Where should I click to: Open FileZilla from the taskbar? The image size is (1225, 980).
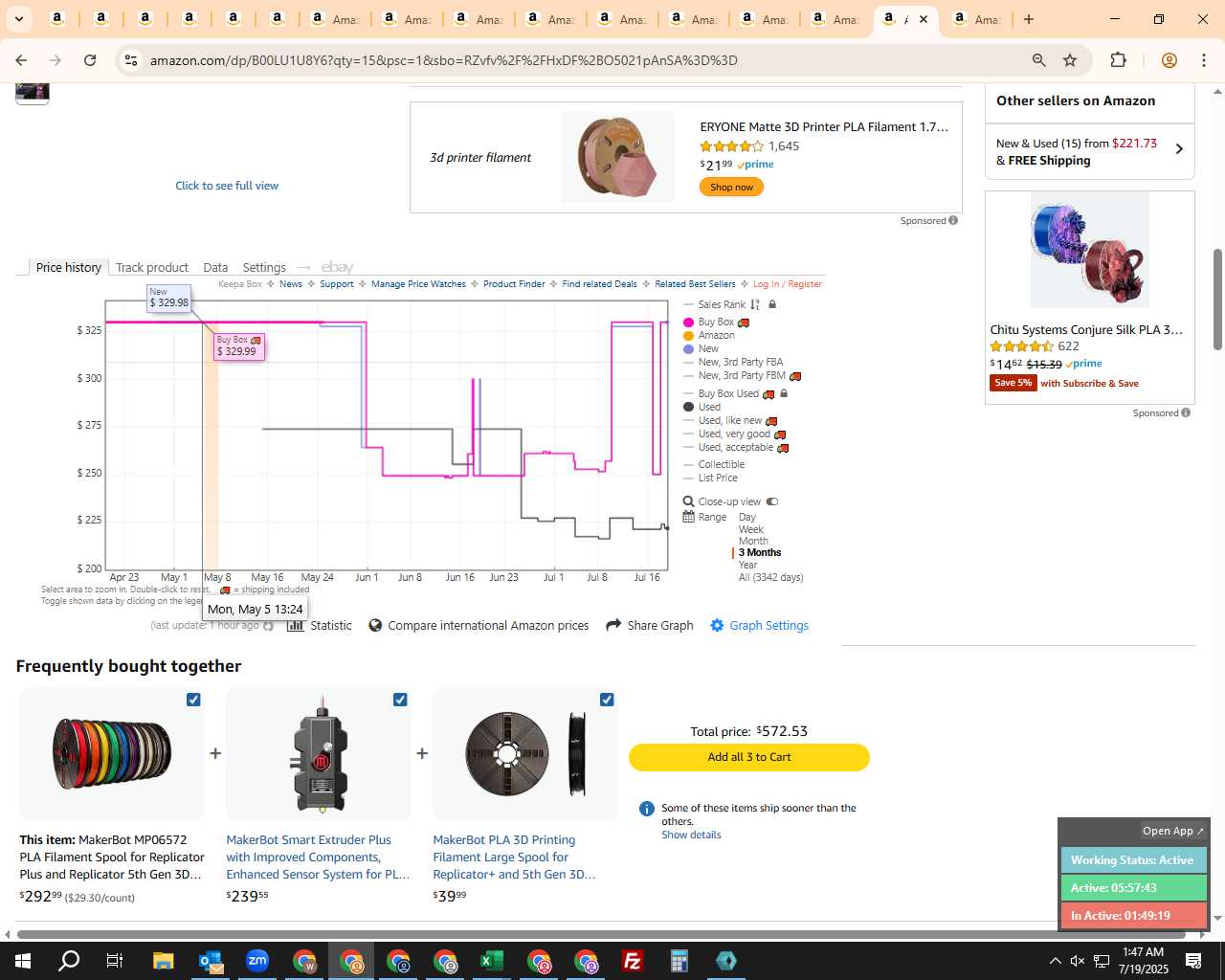click(x=633, y=961)
